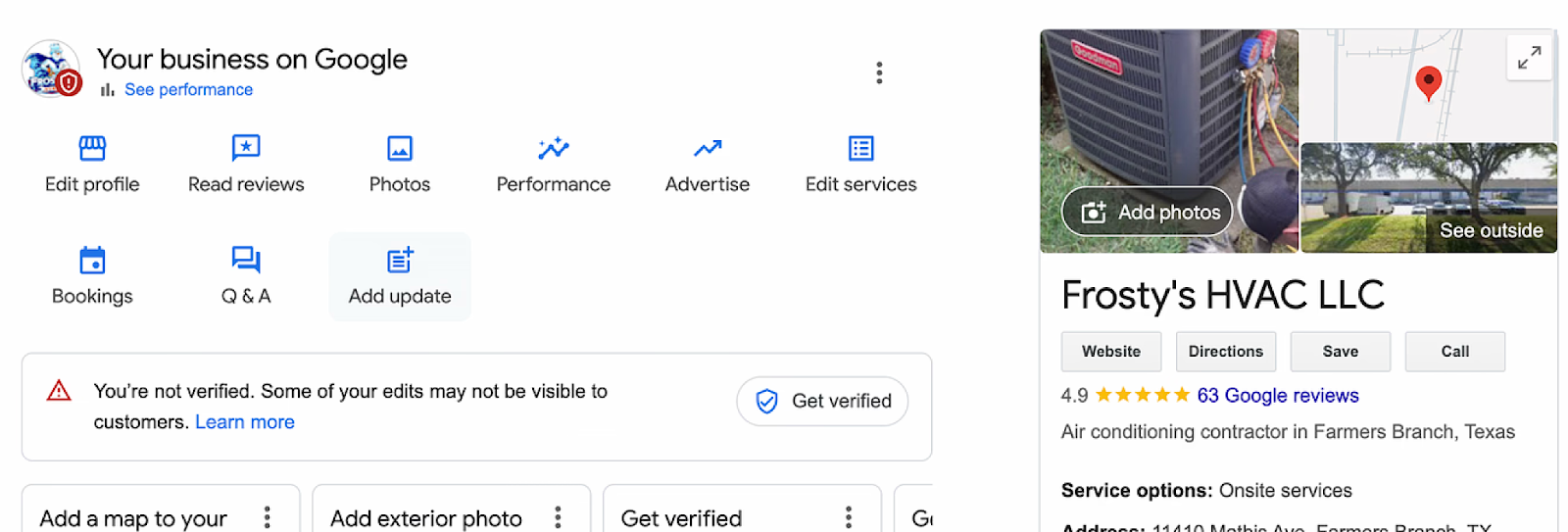This screenshot has height=532, width=1568.
Task: Click the Call button
Action: click(x=1455, y=352)
